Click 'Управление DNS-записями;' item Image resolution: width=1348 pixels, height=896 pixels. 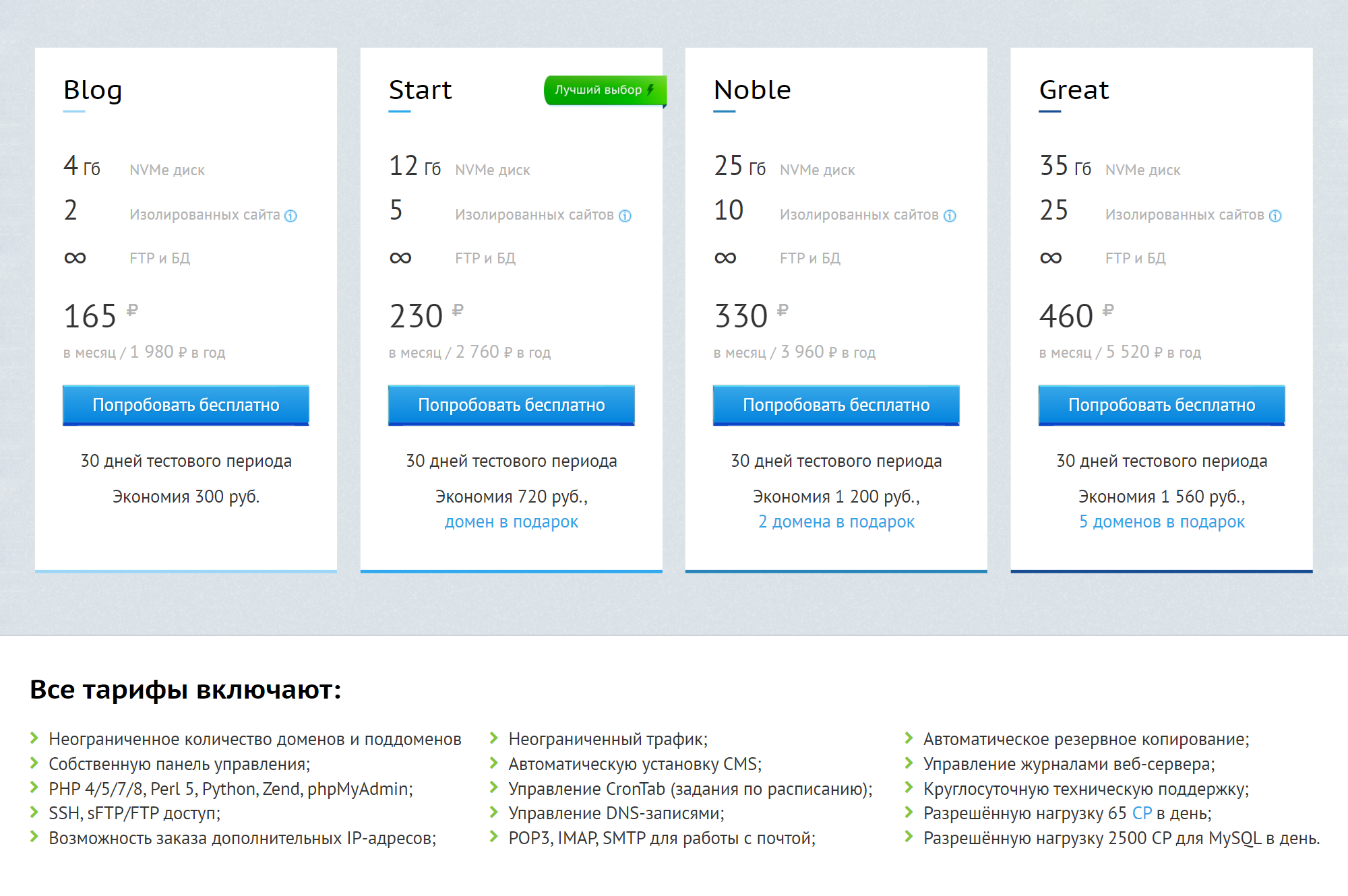pos(616,813)
